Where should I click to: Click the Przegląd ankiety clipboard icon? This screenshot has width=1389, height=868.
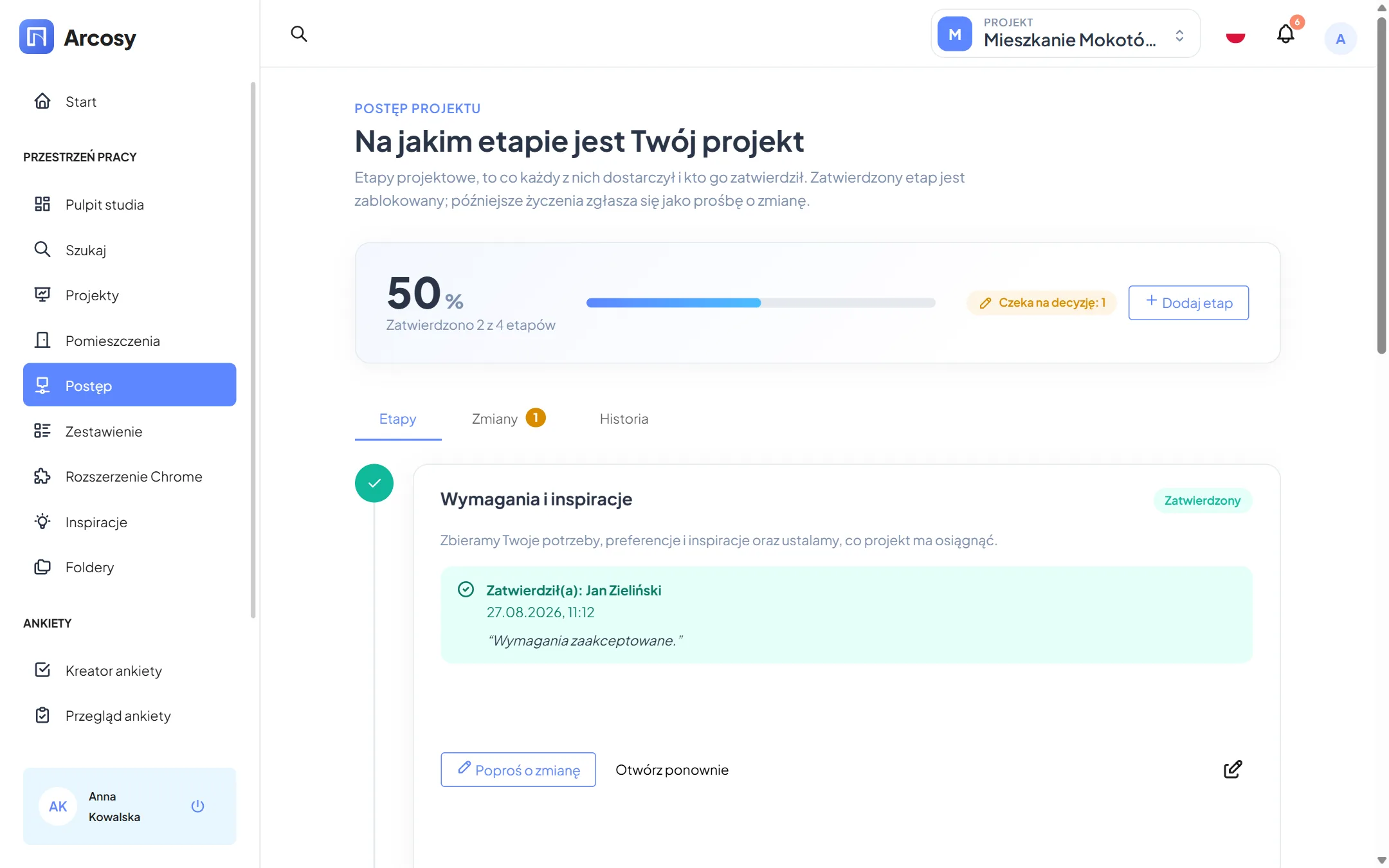pyautogui.click(x=42, y=715)
